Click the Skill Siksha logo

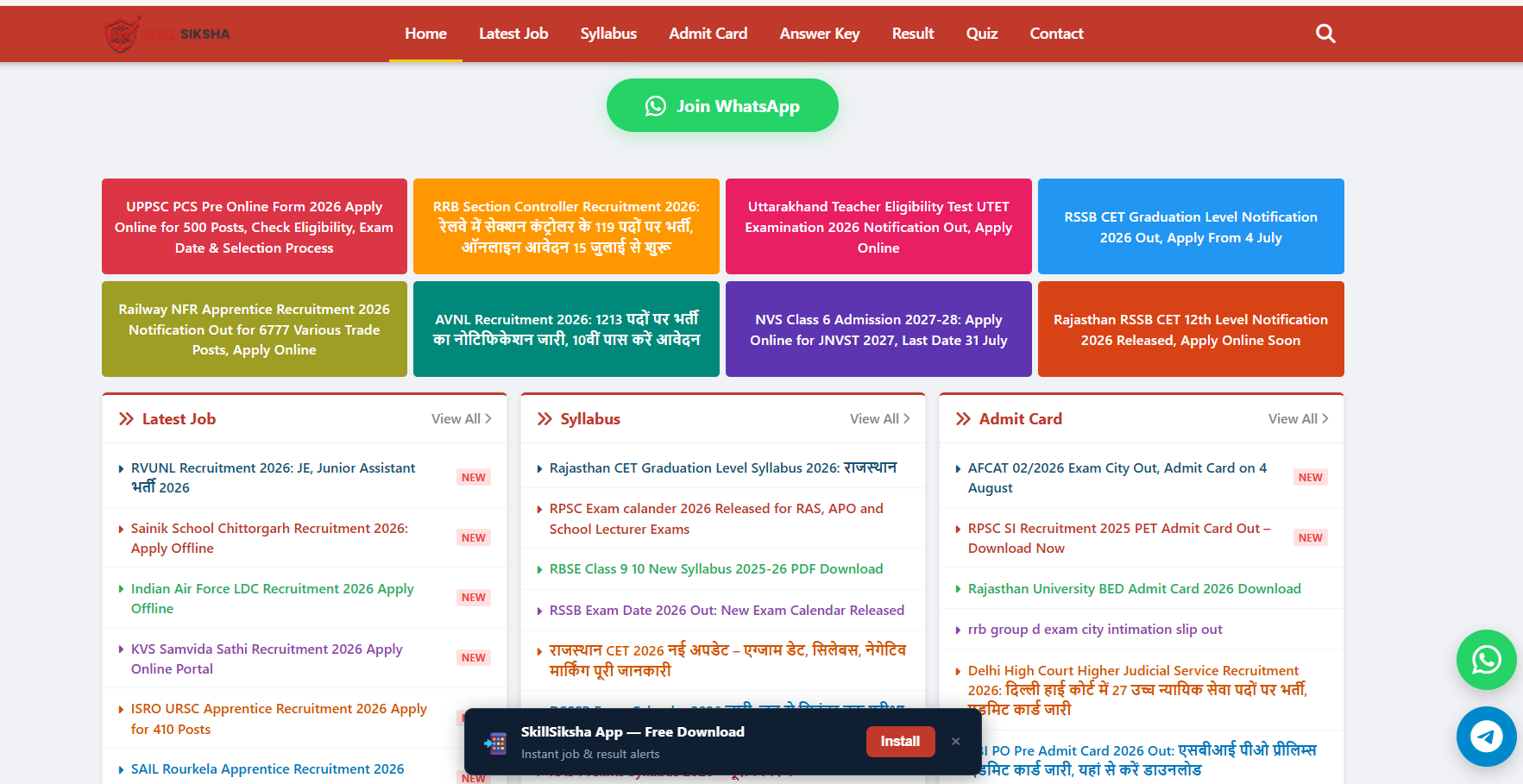[x=167, y=34]
